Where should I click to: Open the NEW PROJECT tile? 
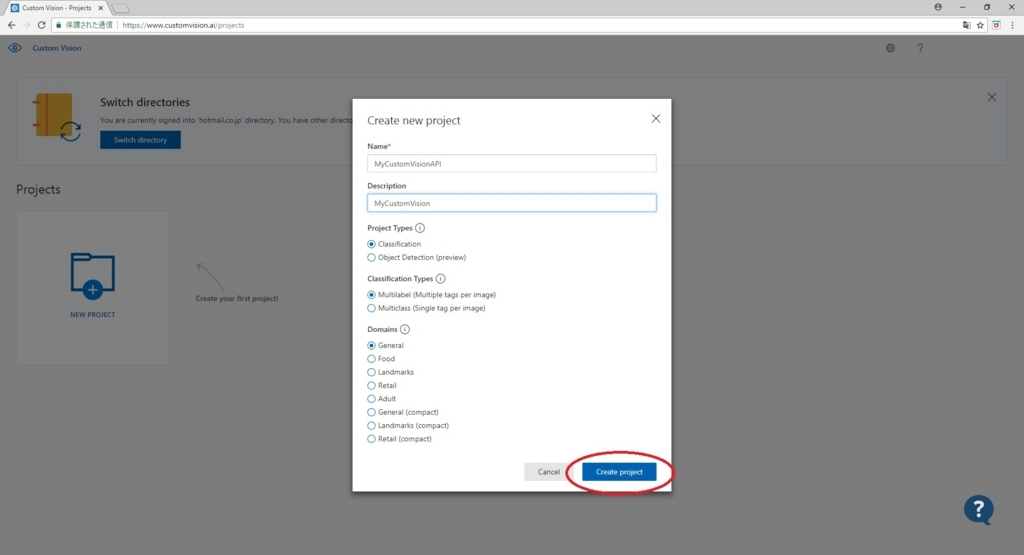[x=93, y=287]
